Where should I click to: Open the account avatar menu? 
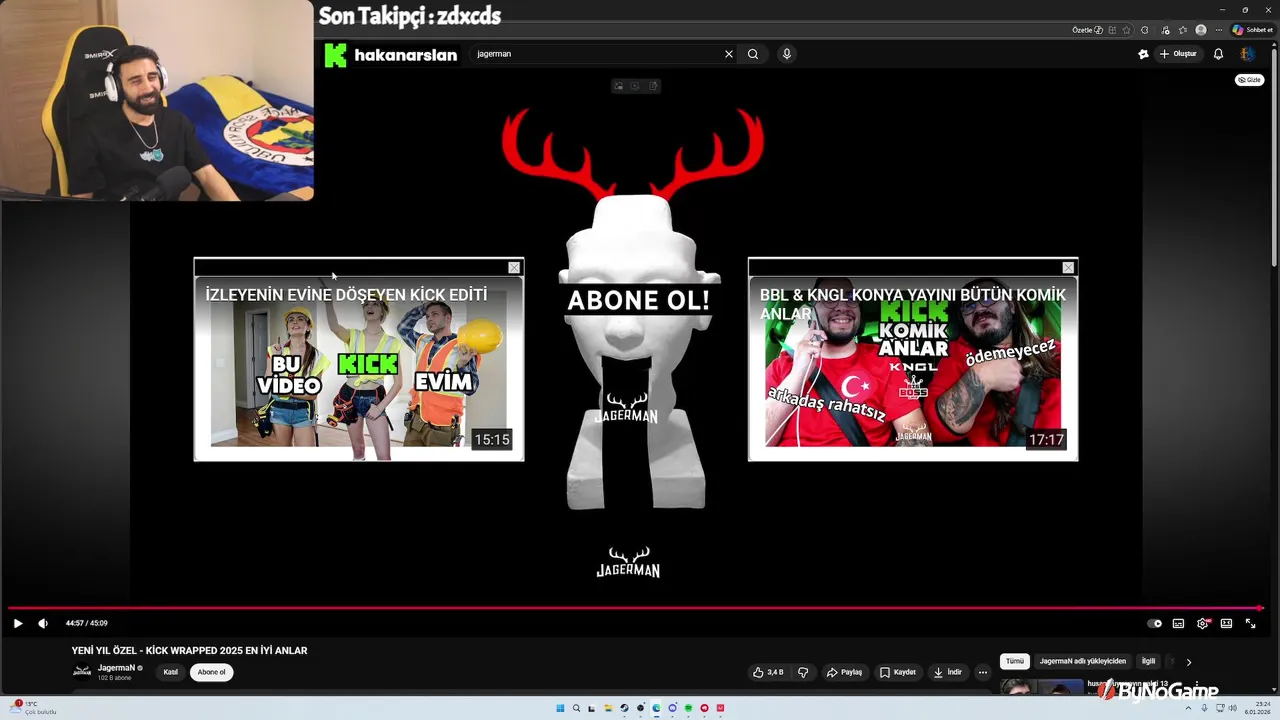coord(1247,54)
